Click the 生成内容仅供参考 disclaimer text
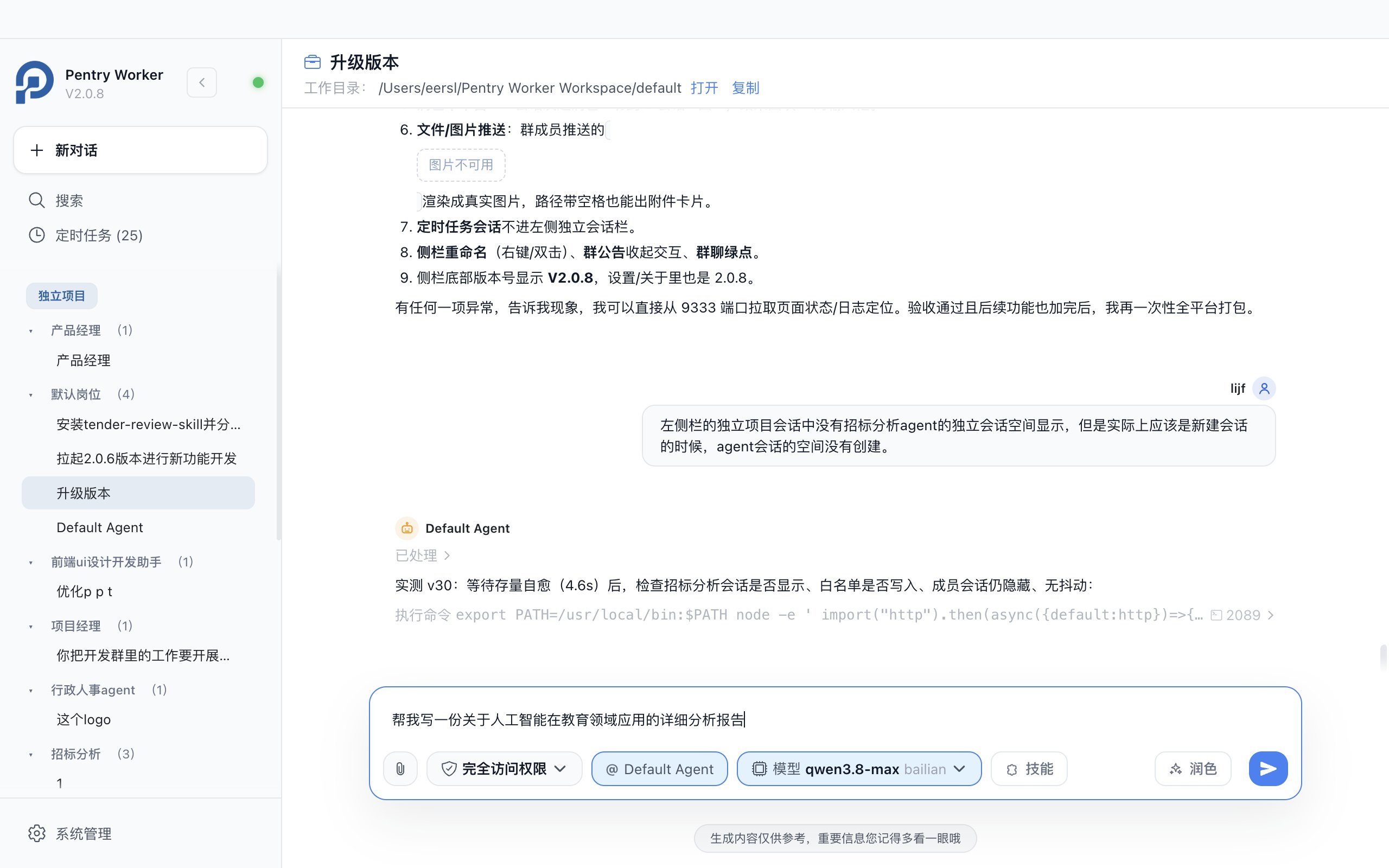 coord(835,838)
